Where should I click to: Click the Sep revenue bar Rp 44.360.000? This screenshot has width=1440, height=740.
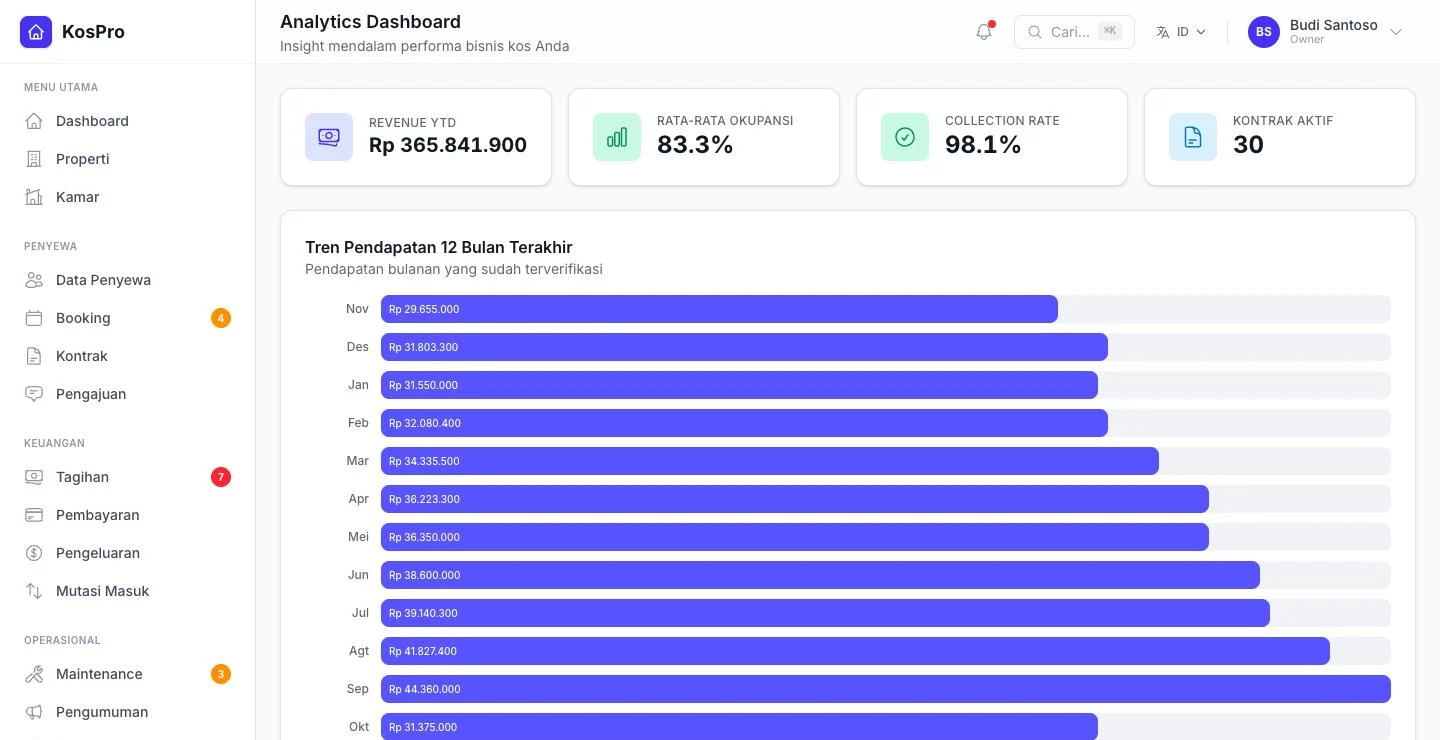(886, 689)
